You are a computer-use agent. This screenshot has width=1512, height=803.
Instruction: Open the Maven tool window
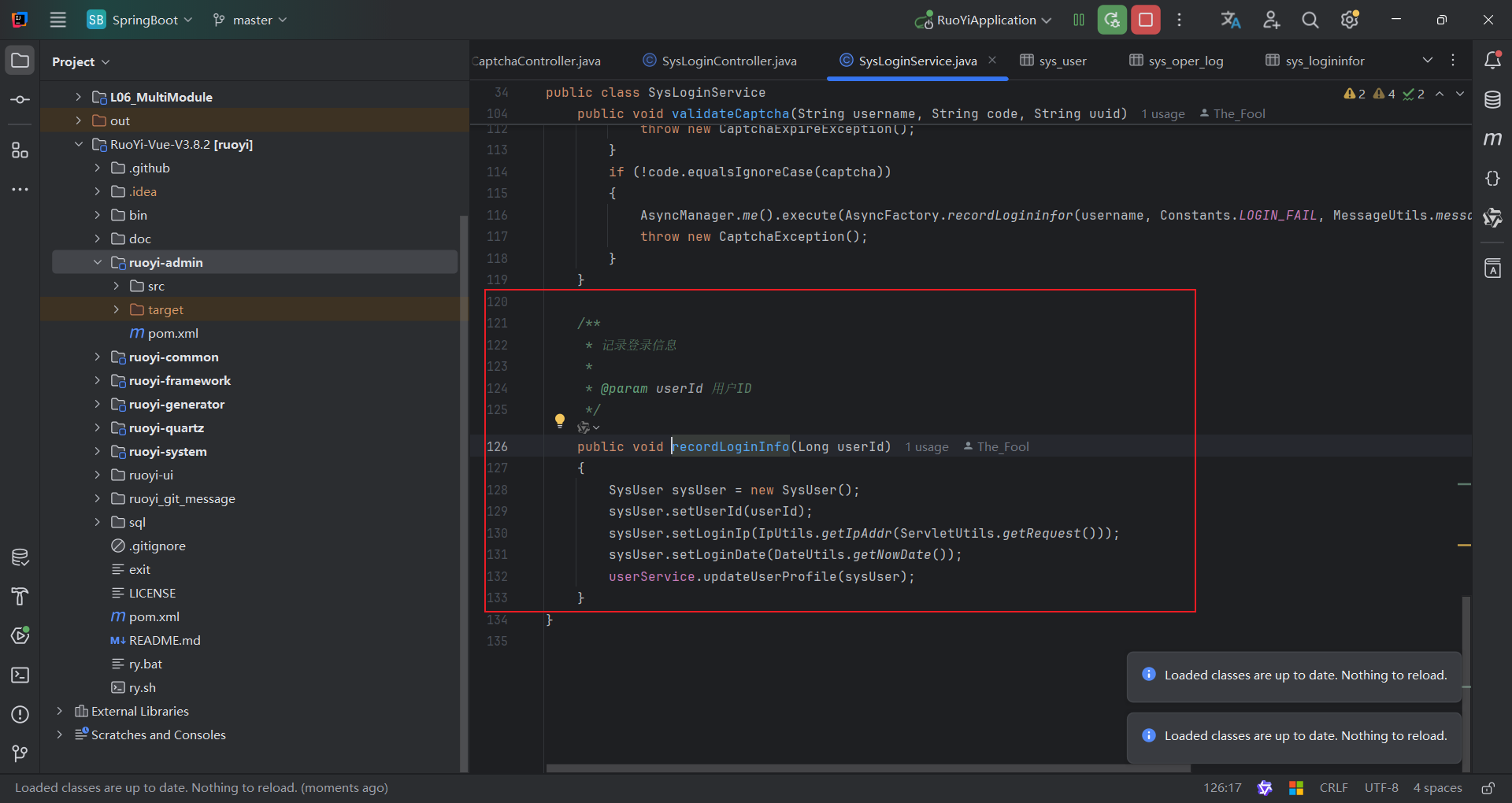(x=1492, y=139)
